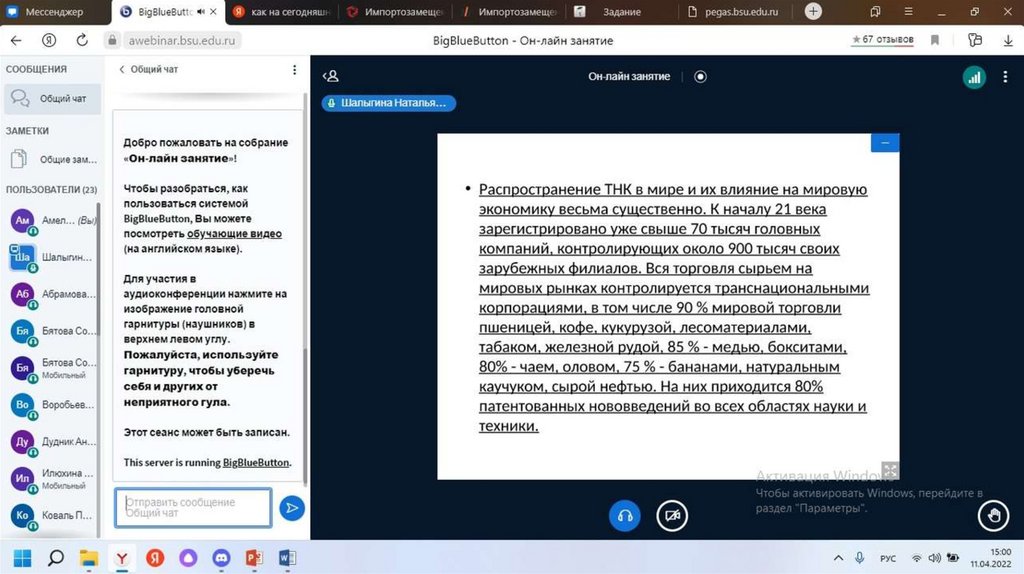Viewport: 1024px width, 574px height.
Task: Toggle the users list panel icon
Action: point(330,76)
